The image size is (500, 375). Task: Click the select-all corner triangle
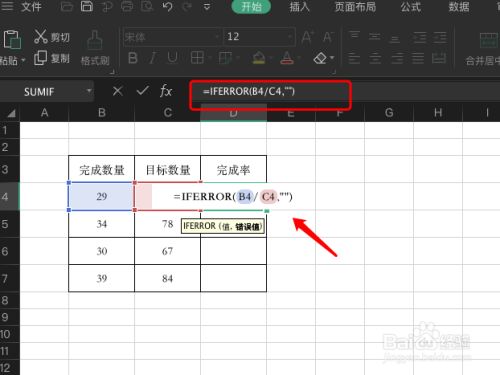[11, 114]
